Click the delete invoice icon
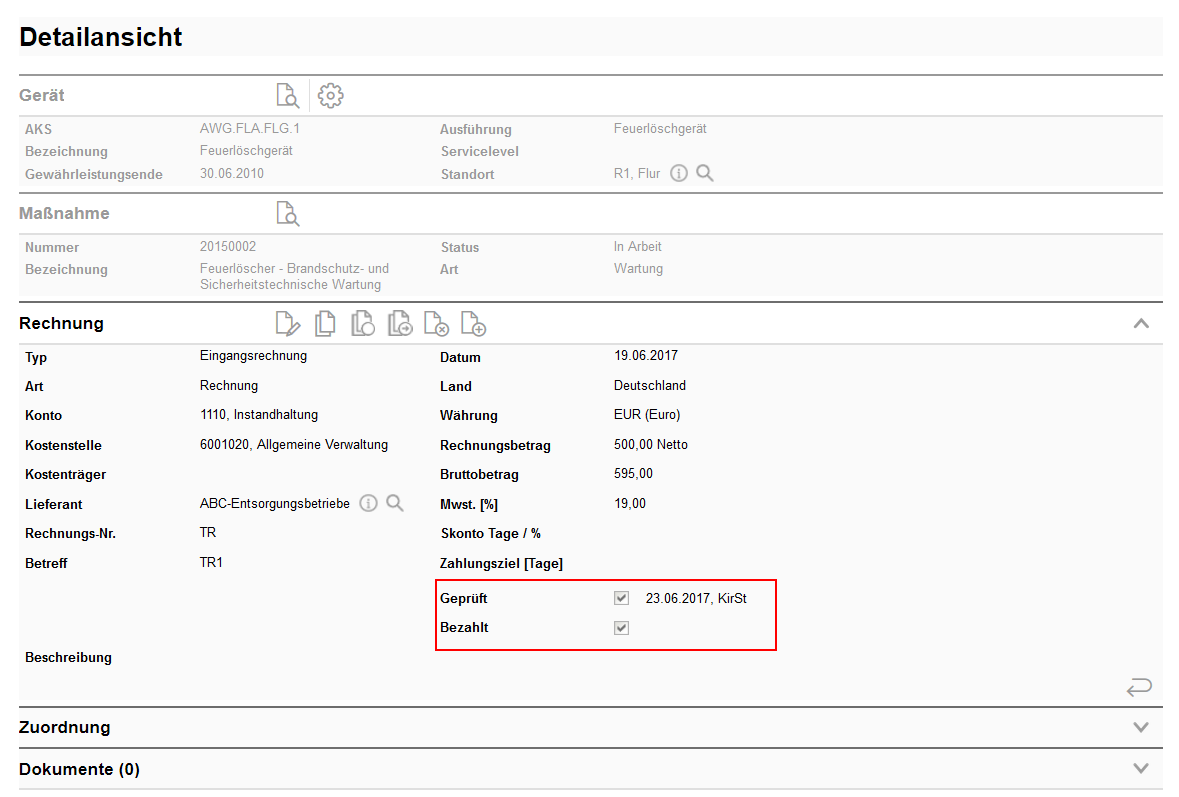The height and width of the screenshot is (797, 1179). (436, 324)
